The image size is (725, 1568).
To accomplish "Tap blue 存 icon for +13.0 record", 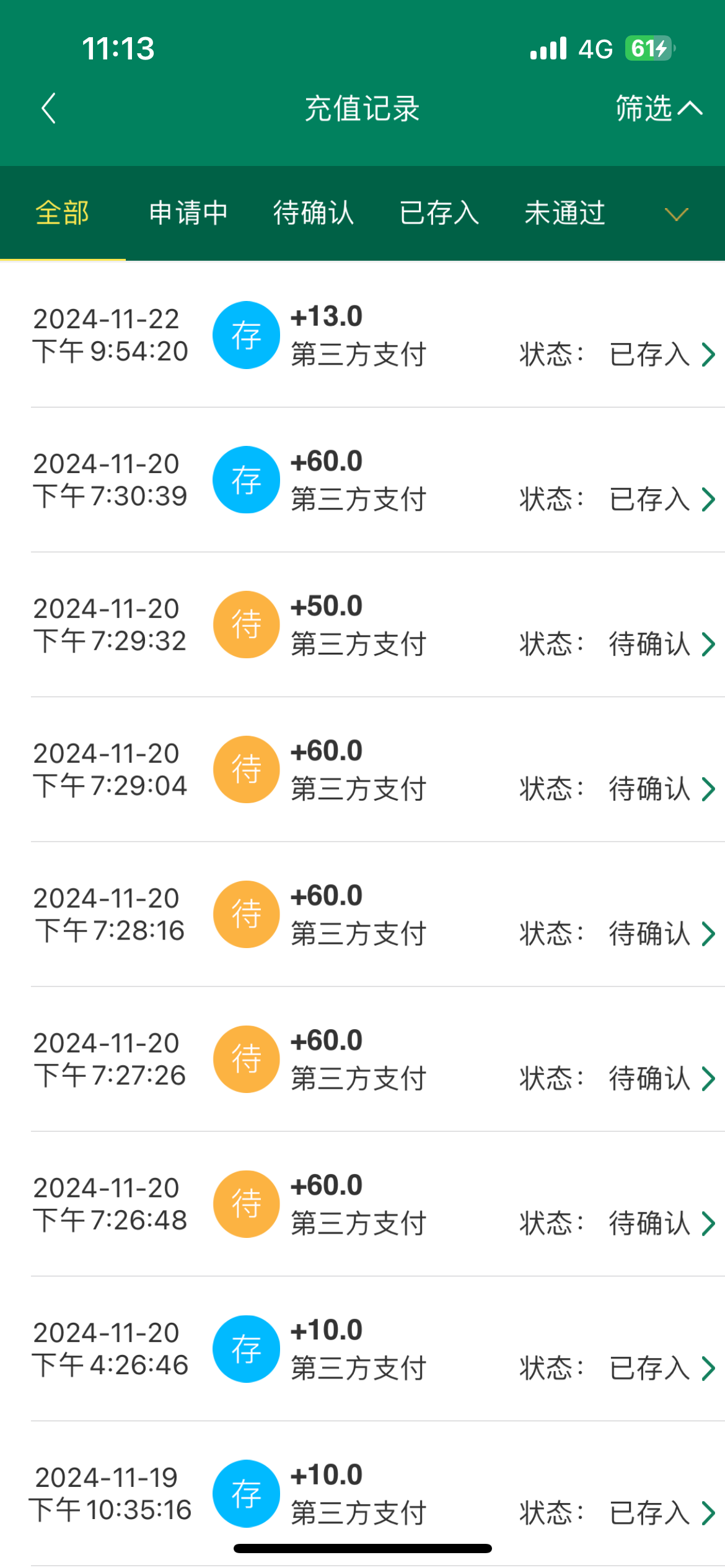I will click(x=246, y=335).
